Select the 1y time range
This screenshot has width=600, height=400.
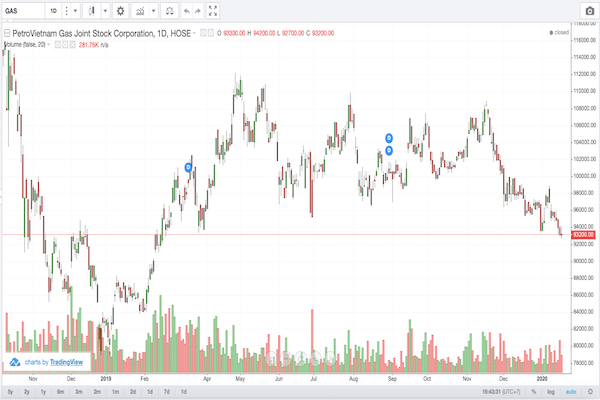point(43,392)
